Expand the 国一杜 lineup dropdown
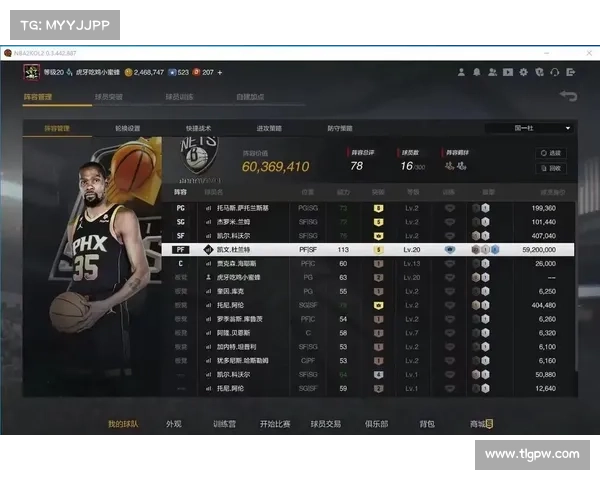Viewport: 600px width, 480px height. pyautogui.click(x=529, y=128)
